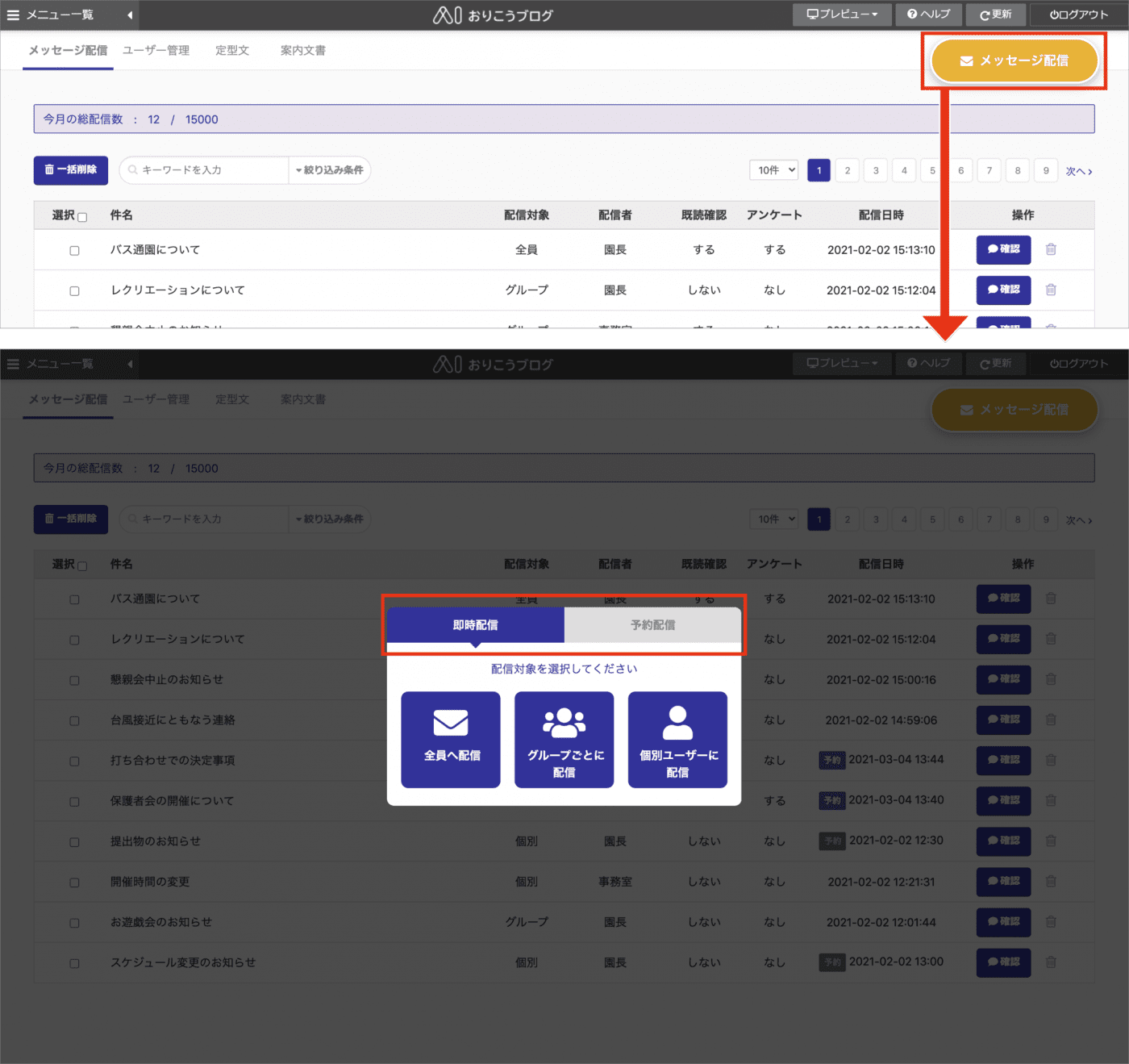Tick the レクリエーションについて checkbox in the bright top screen
Image resolution: width=1129 pixels, height=1064 pixels.
point(74,291)
